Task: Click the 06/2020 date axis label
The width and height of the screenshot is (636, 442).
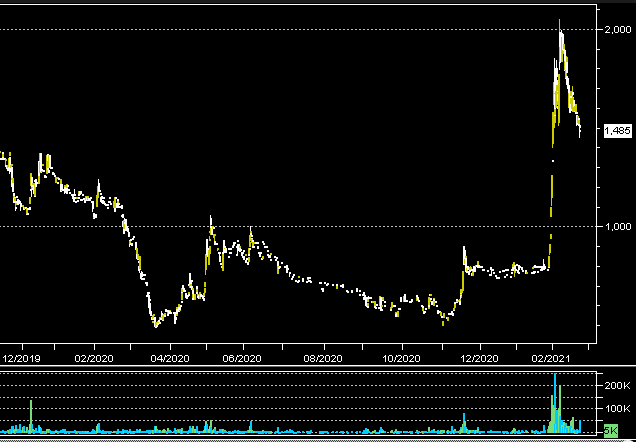Action: [242, 358]
